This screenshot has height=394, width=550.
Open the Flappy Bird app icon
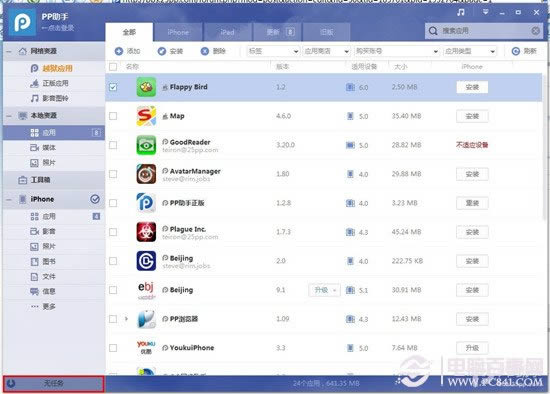[146, 87]
